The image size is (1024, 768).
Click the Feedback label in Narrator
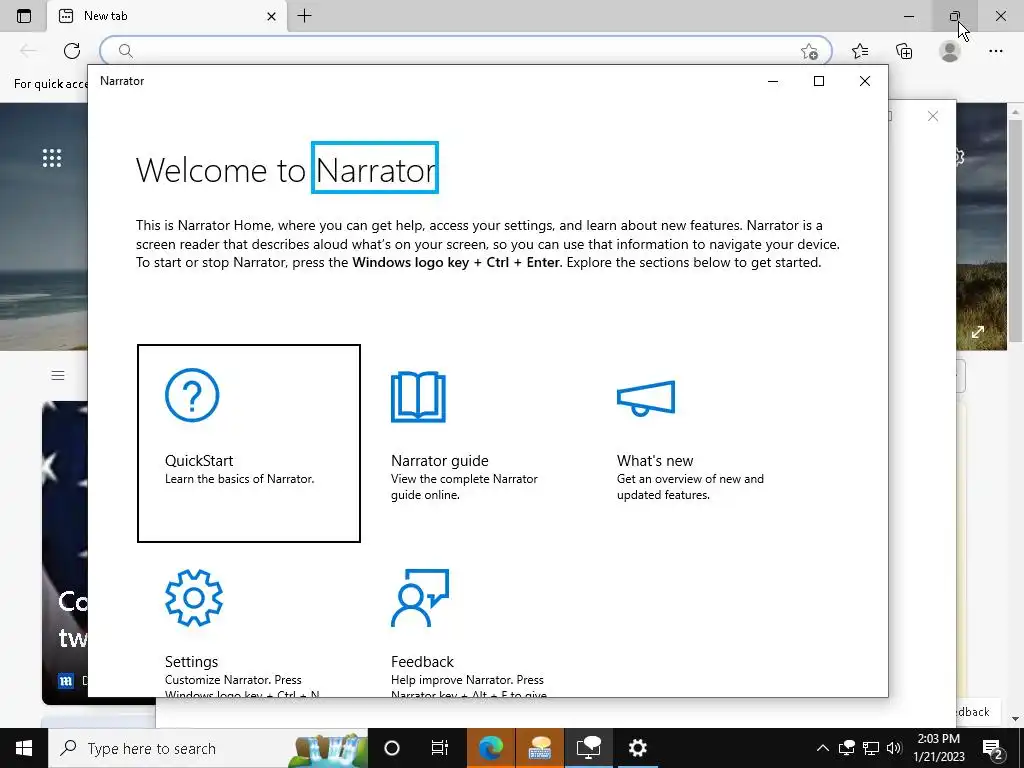[423, 662]
